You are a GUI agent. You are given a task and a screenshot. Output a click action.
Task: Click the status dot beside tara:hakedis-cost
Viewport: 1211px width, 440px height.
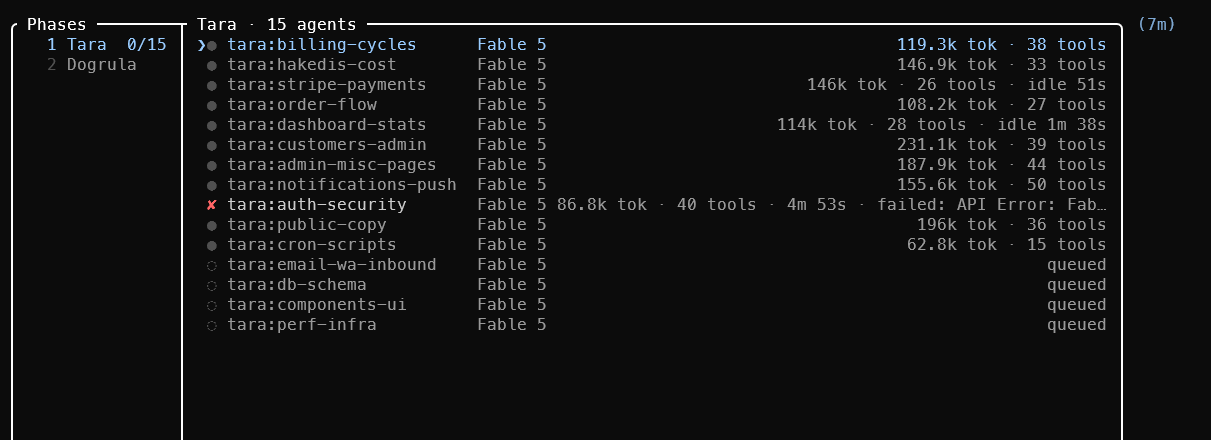pyautogui.click(x=211, y=65)
